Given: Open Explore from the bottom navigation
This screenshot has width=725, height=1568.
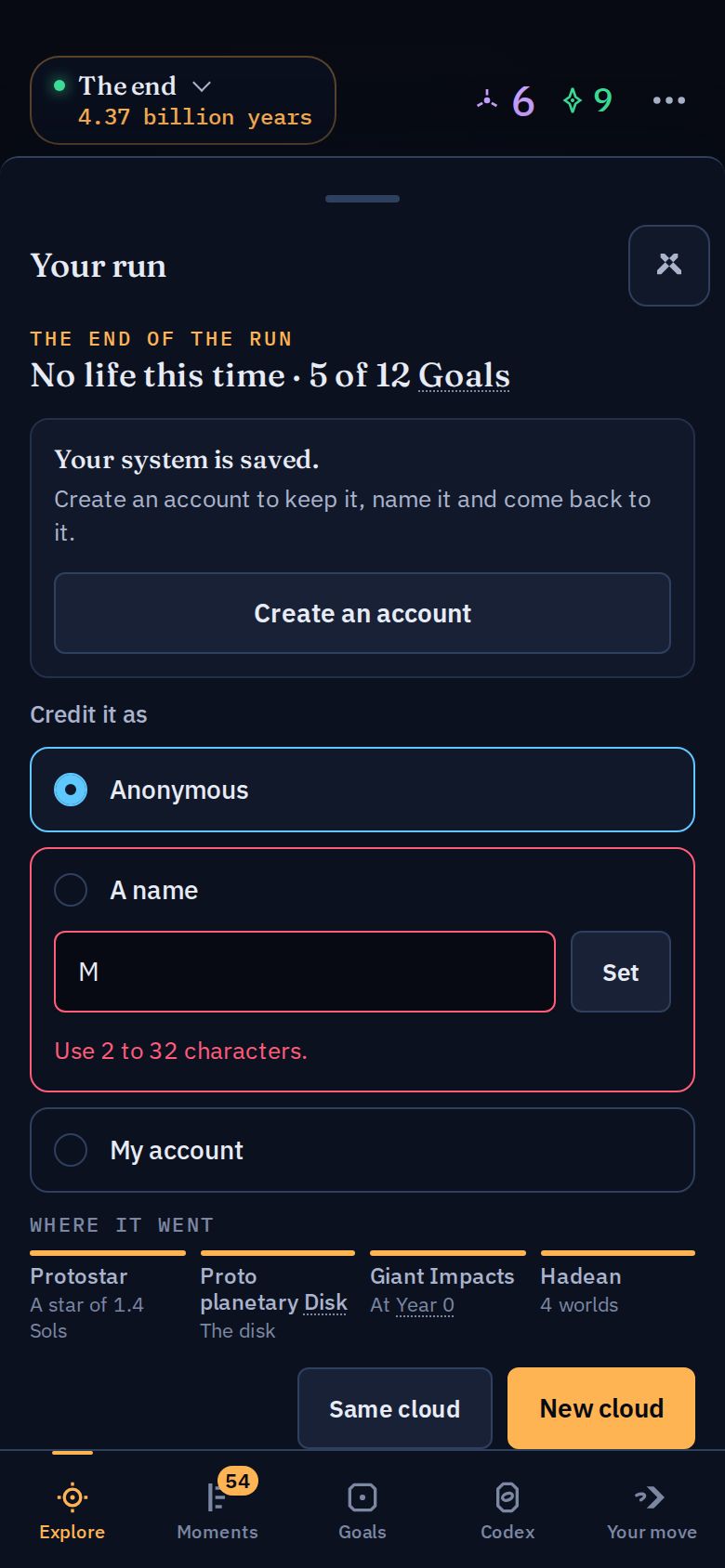Looking at the screenshot, I should pos(72,1509).
